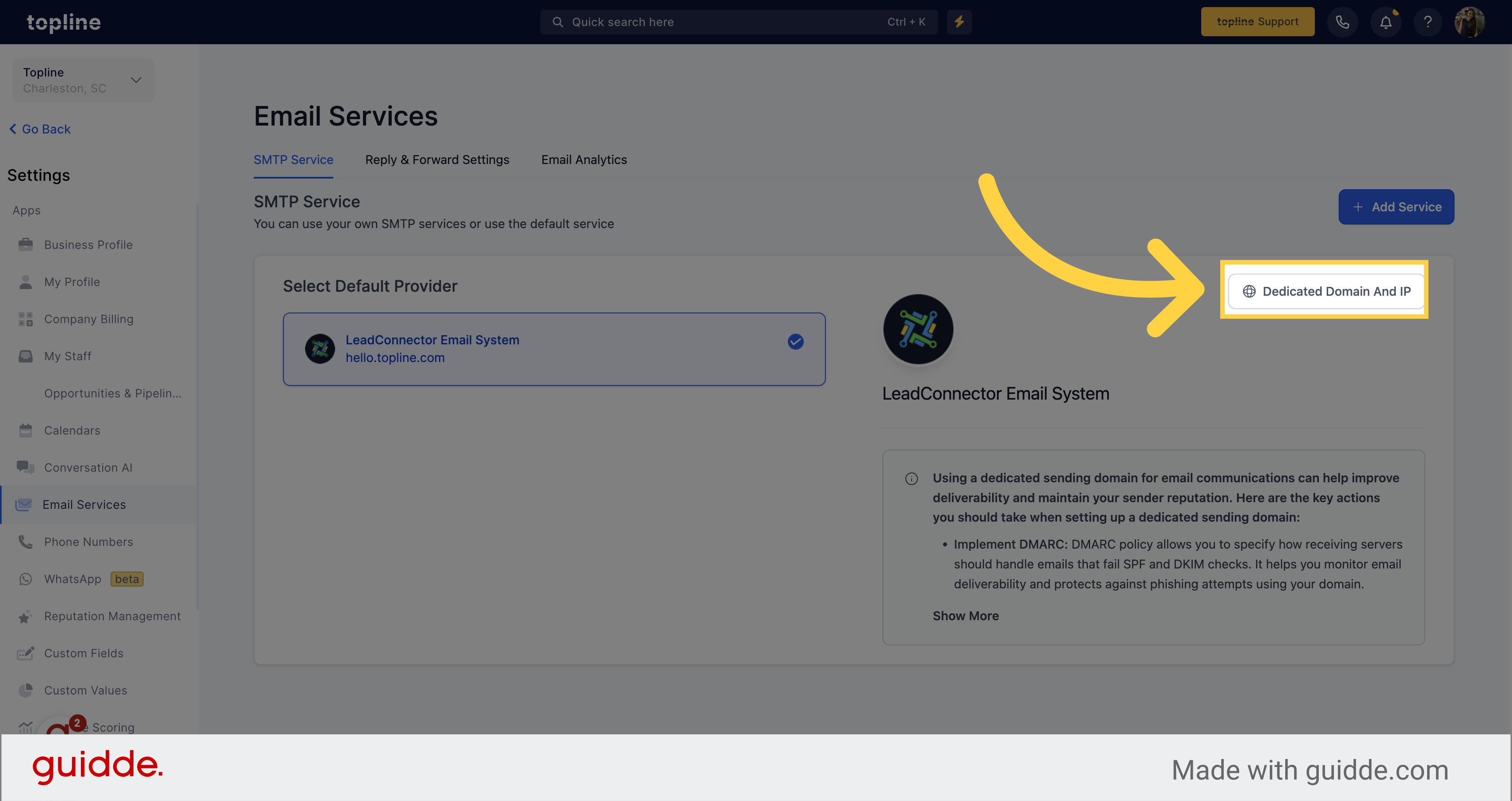Expand the Topline Charleston location switcher
This screenshot has height=801, width=1512.
[x=84, y=80]
